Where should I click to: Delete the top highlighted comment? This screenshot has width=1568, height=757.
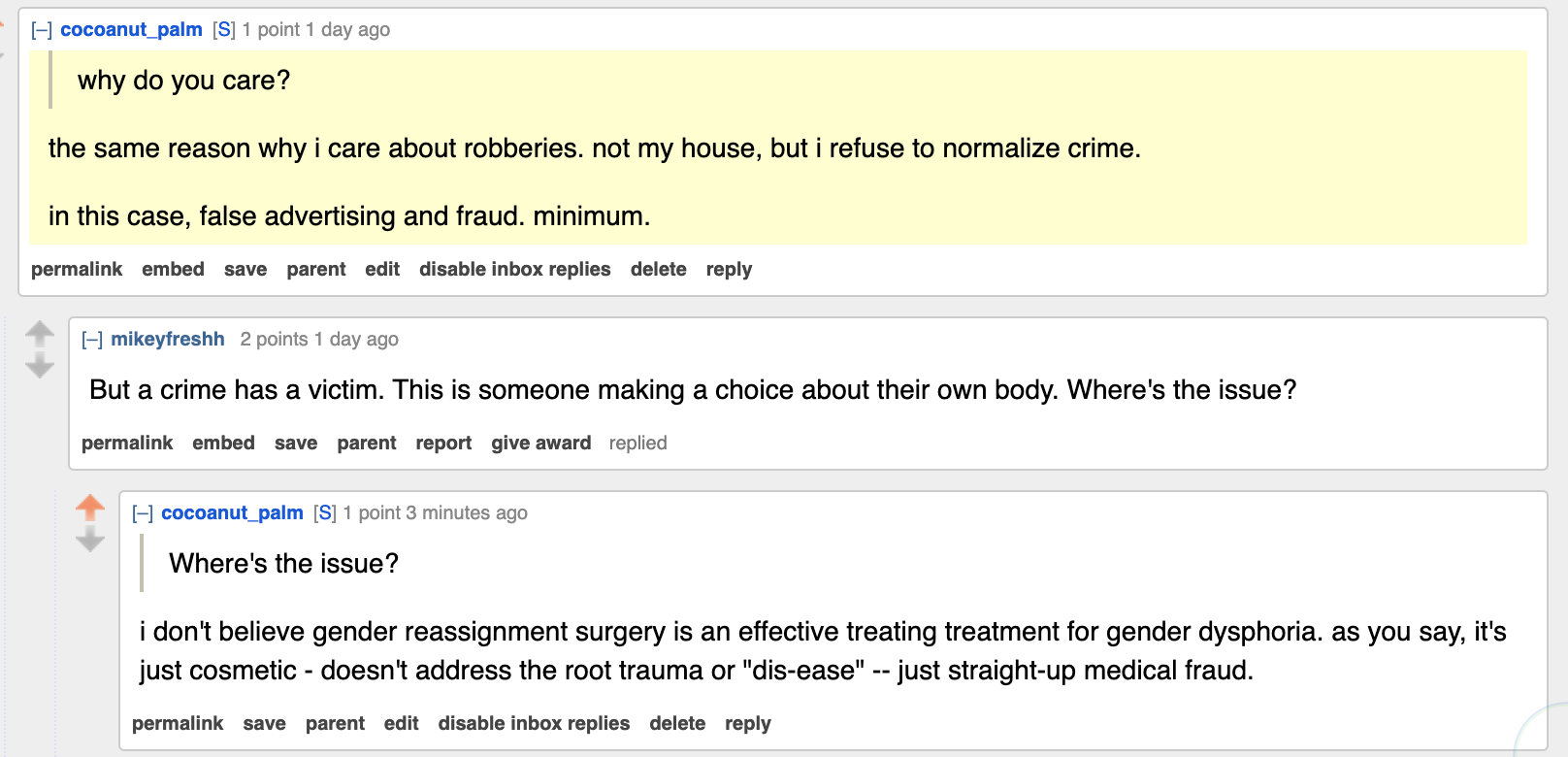click(658, 269)
